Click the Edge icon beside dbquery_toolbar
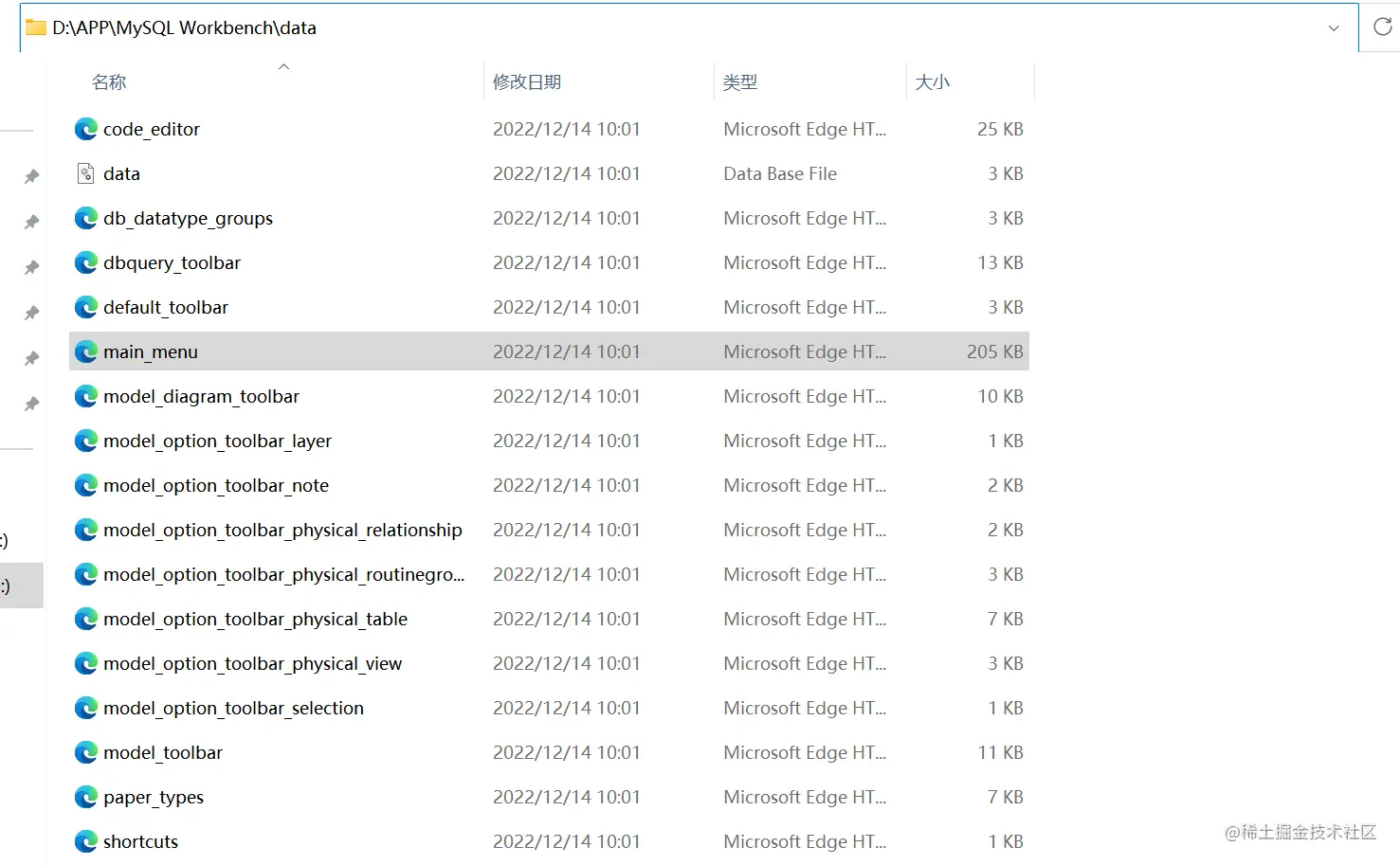This screenshot has width=1400, height=865. point(86,262)
